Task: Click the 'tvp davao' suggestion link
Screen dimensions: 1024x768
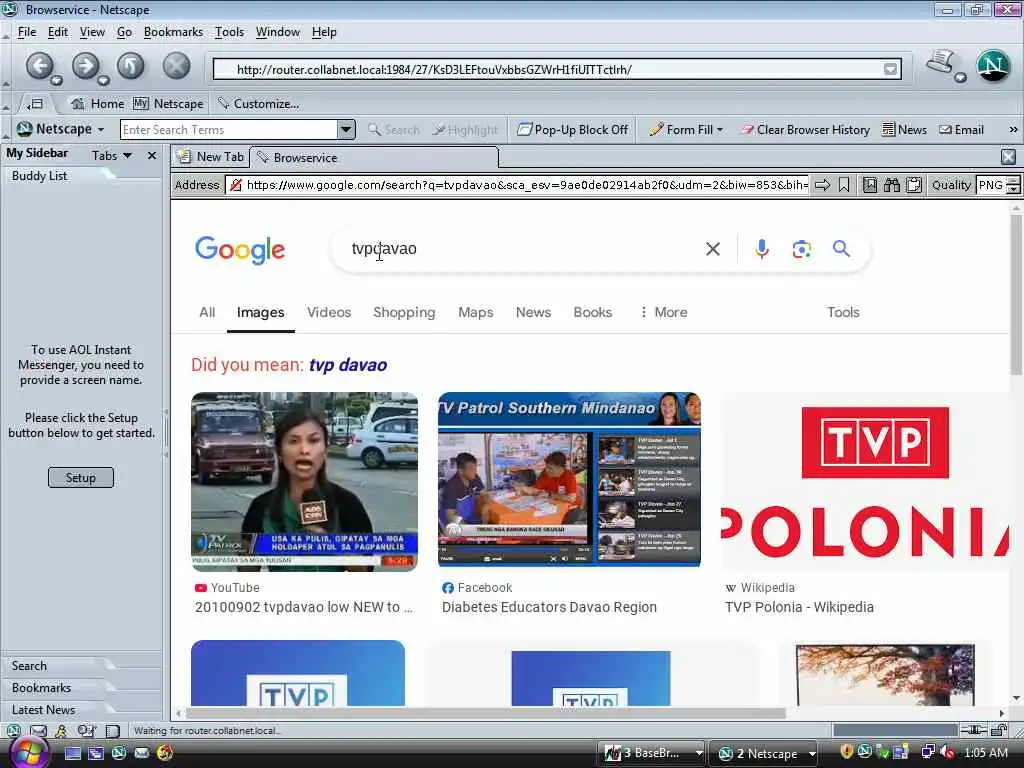Action: coord(348,365)
